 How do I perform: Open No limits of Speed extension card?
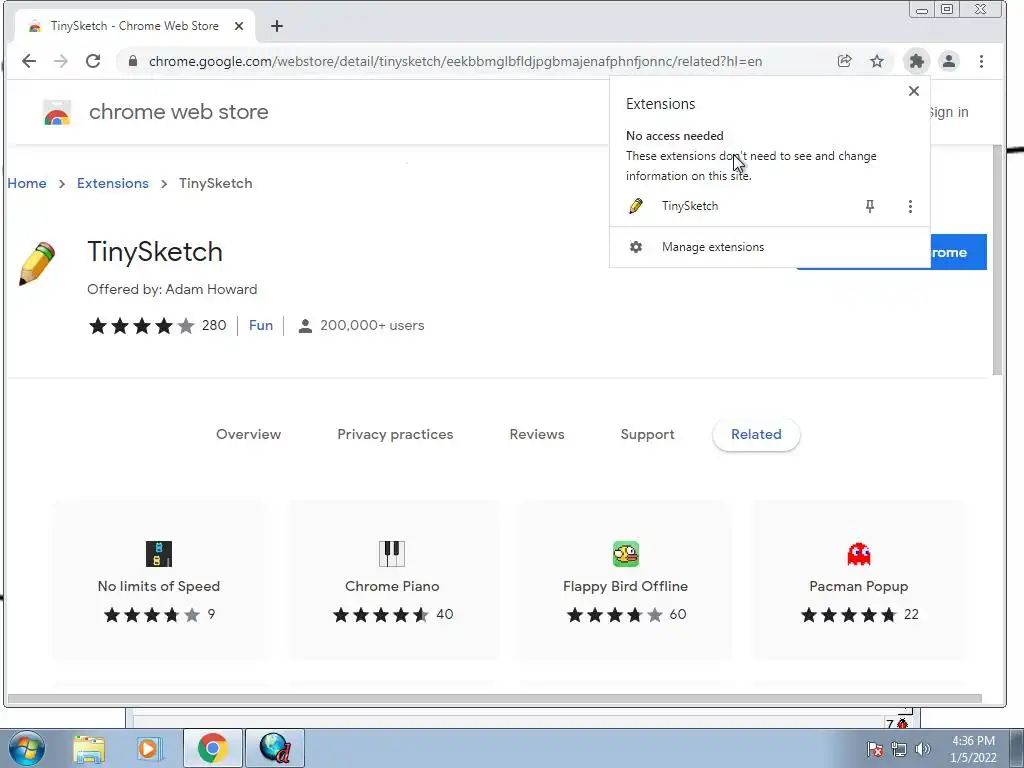coord(159,579)
